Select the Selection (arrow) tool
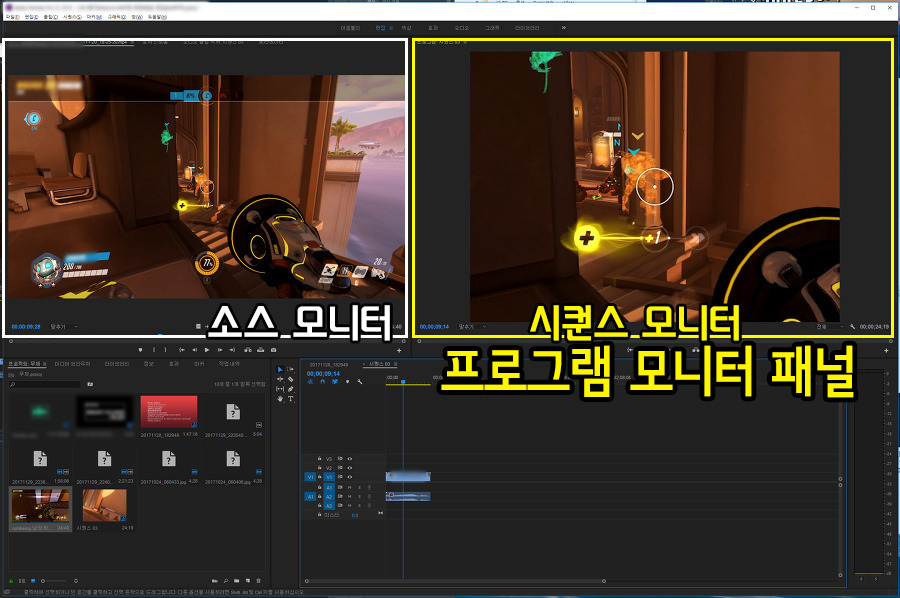Screen dimensions: 900x598 click(x=280, y=370)
